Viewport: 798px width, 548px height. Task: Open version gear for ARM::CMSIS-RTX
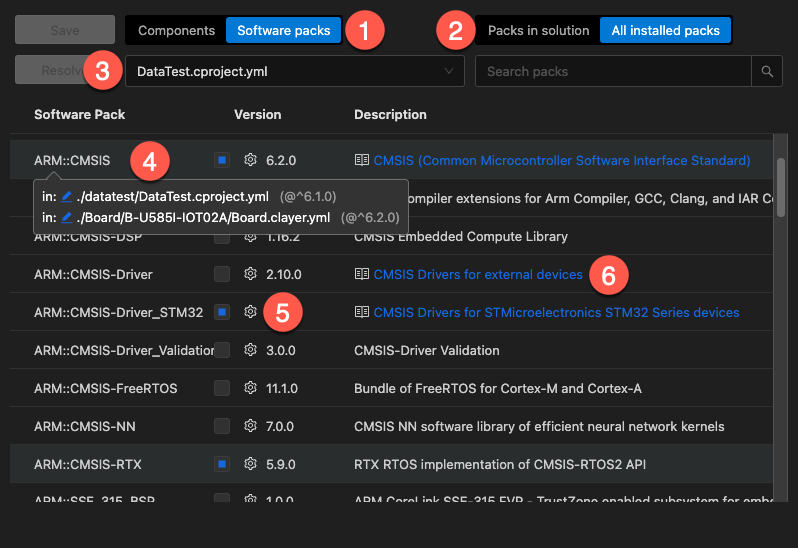click(x=250, y=464)
